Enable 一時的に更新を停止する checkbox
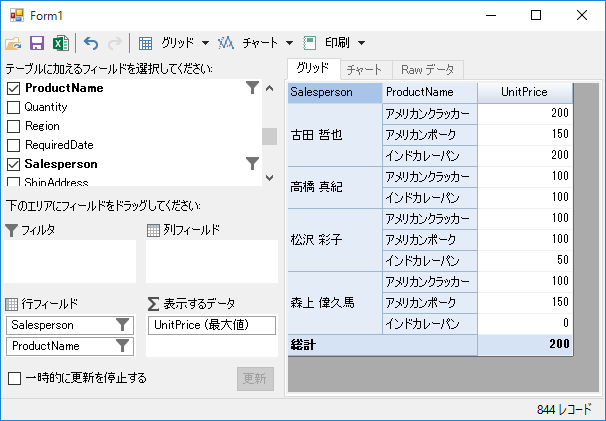This screenshot has width=606, height=421. (14, 378)
